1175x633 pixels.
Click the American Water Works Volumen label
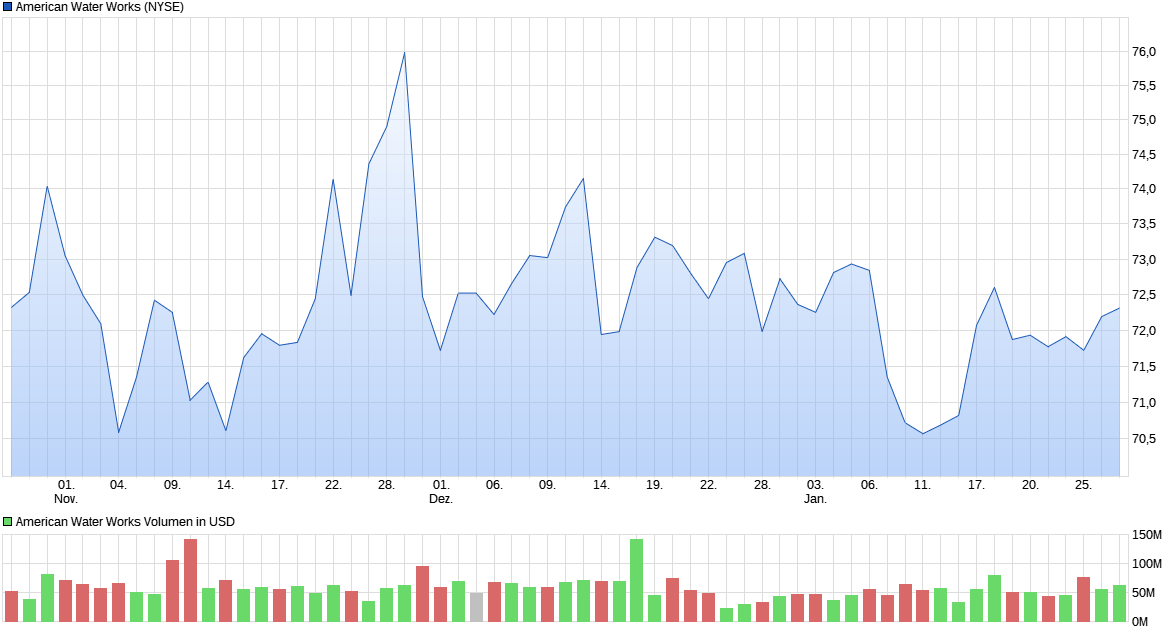[x=120, y=521]
